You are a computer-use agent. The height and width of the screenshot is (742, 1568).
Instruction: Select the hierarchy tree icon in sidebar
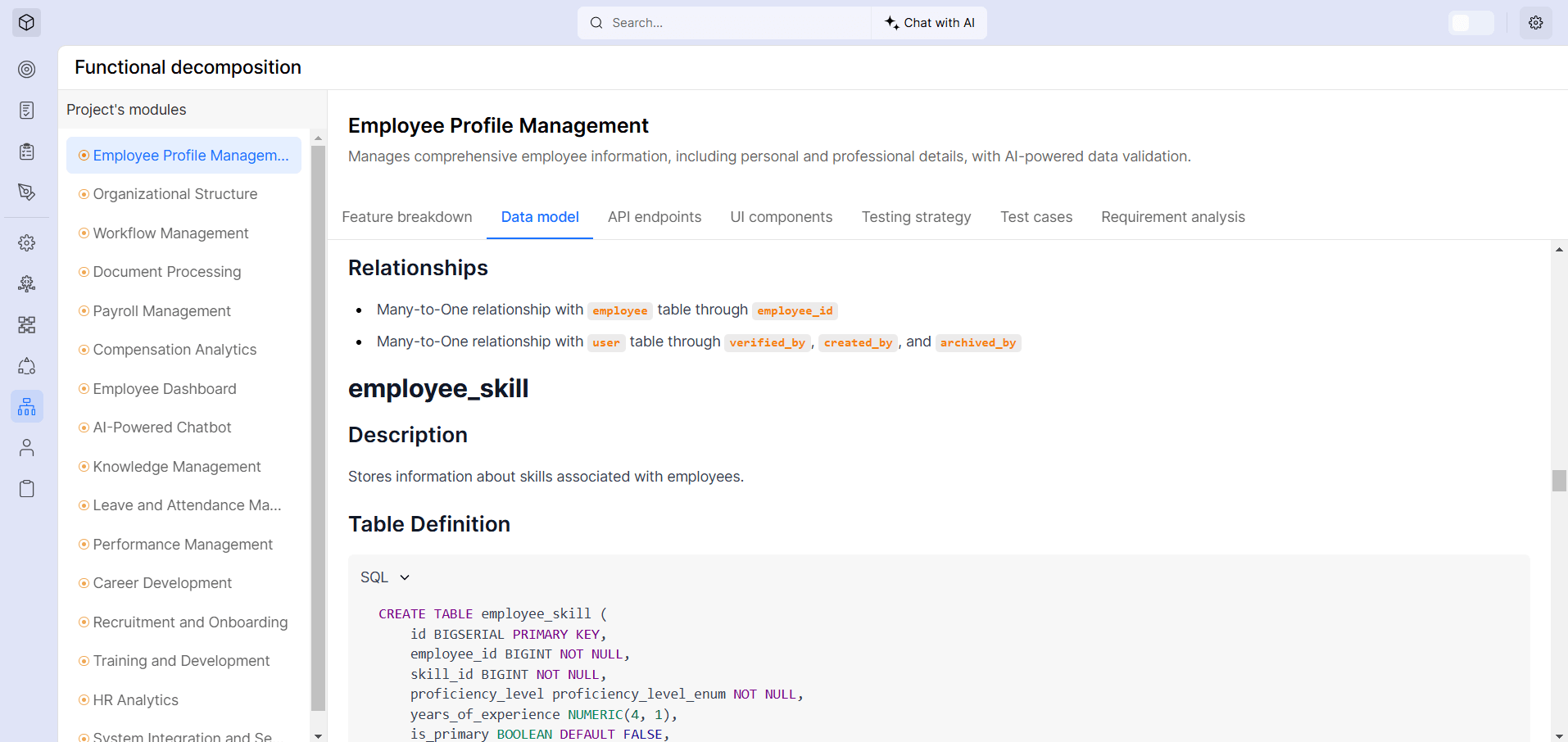pyautogui.click(x=26, y=406)
